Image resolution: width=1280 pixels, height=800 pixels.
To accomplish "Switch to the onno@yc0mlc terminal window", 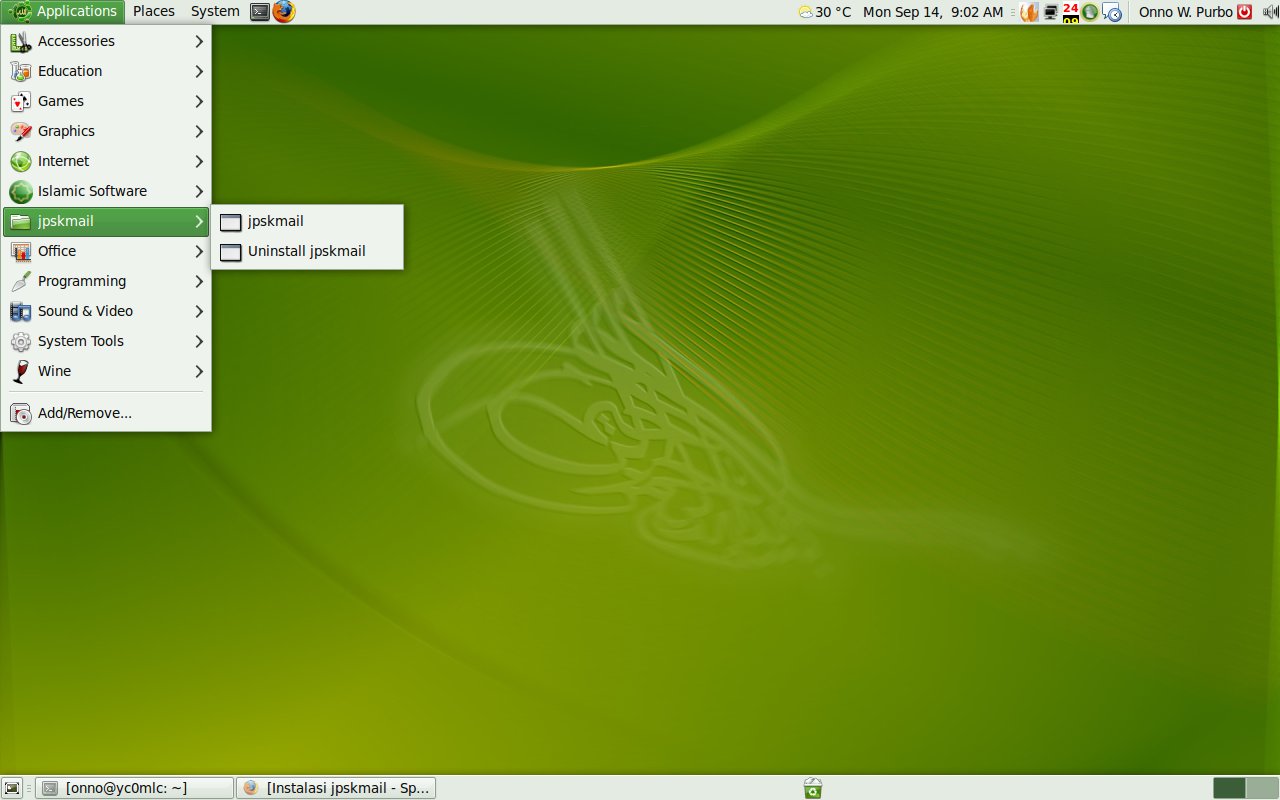I will pyautogui.click(x=134, y=788).
